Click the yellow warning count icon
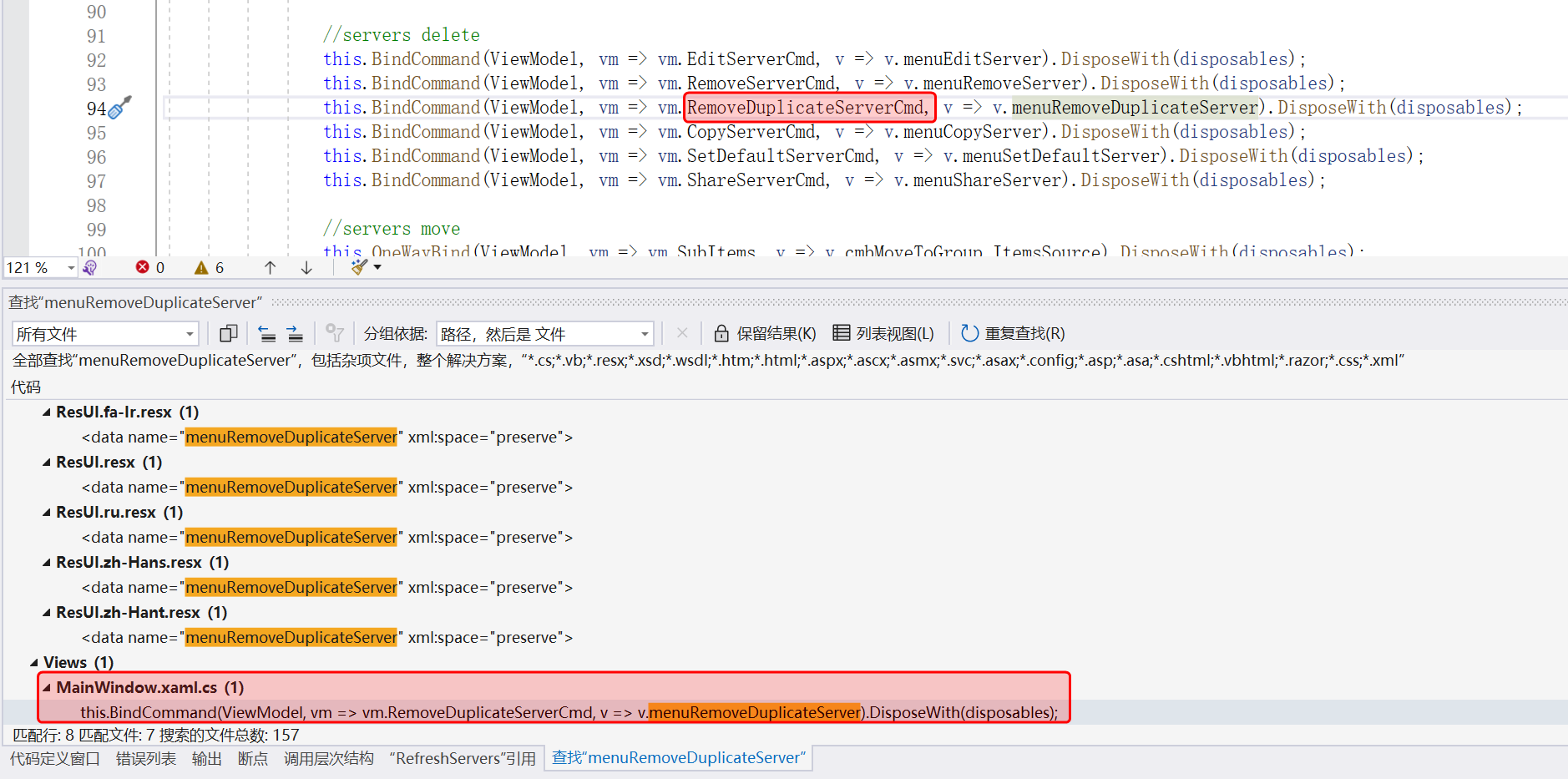The width and height of the screenshot is (1568, 779). pyautogui.click(x=201, y=267)
